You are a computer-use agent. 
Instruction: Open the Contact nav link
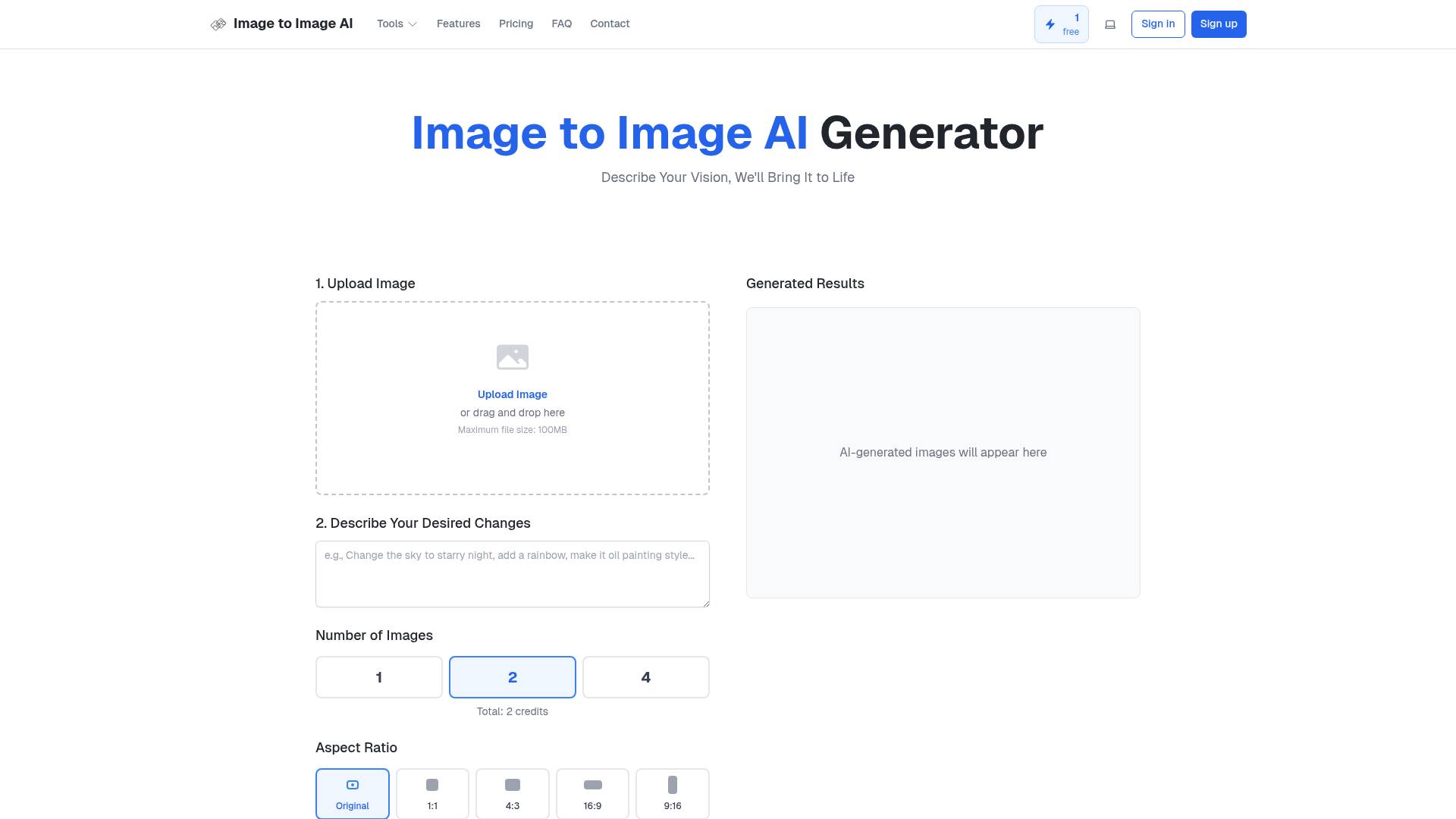point(610,24)
